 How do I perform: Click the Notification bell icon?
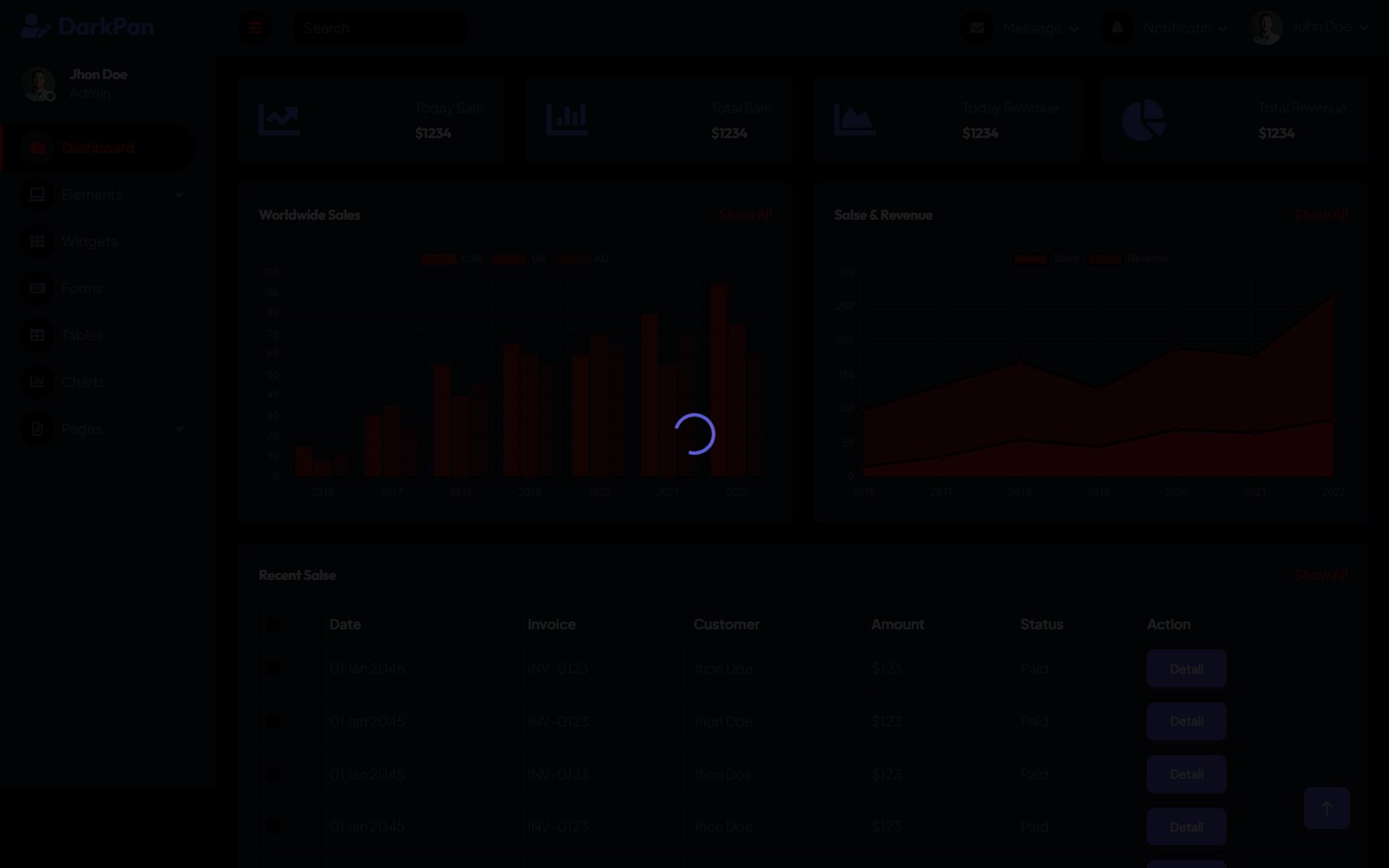point(1117,28)
